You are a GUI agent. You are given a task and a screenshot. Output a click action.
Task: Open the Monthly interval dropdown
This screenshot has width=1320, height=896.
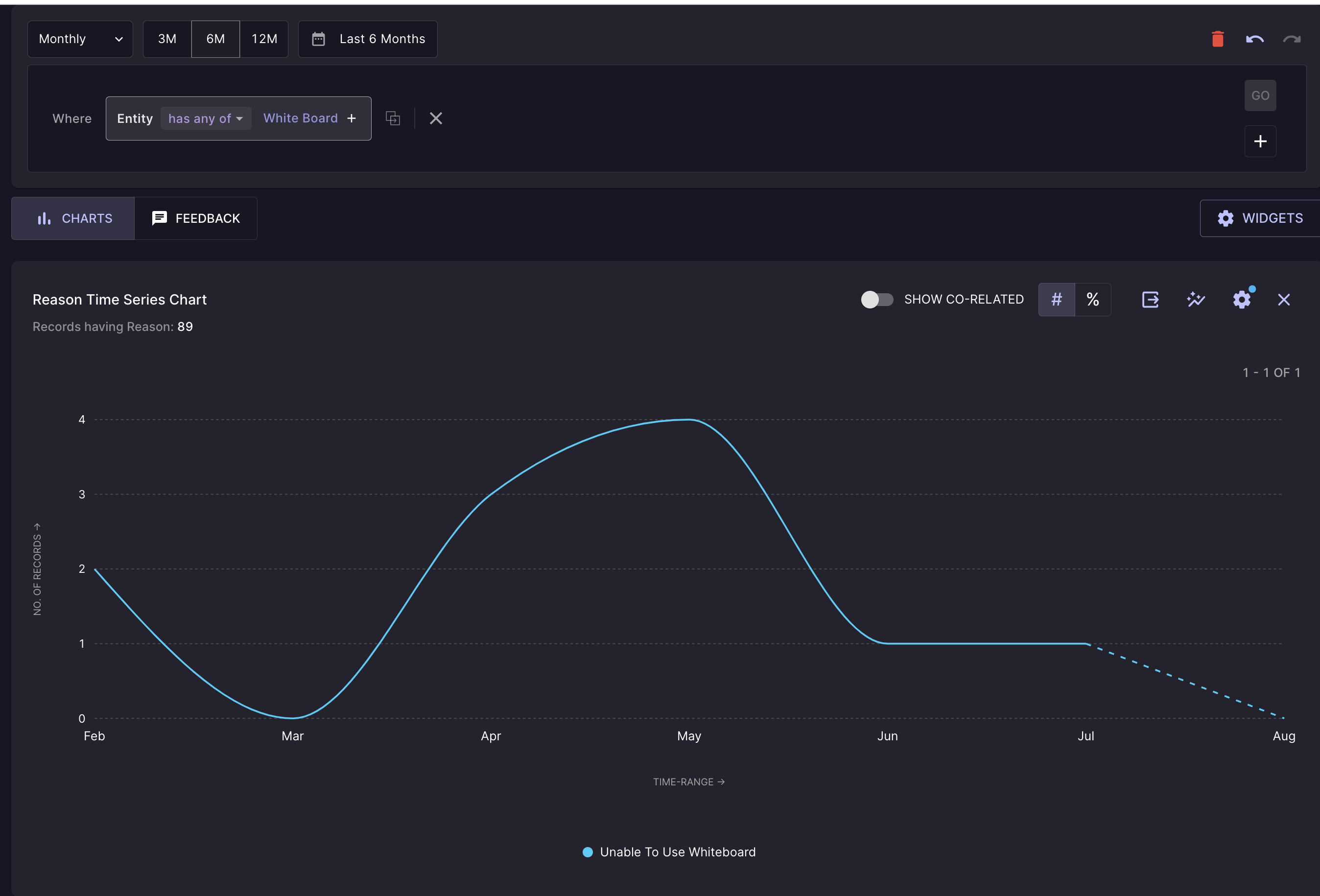(x=80, y=39)
